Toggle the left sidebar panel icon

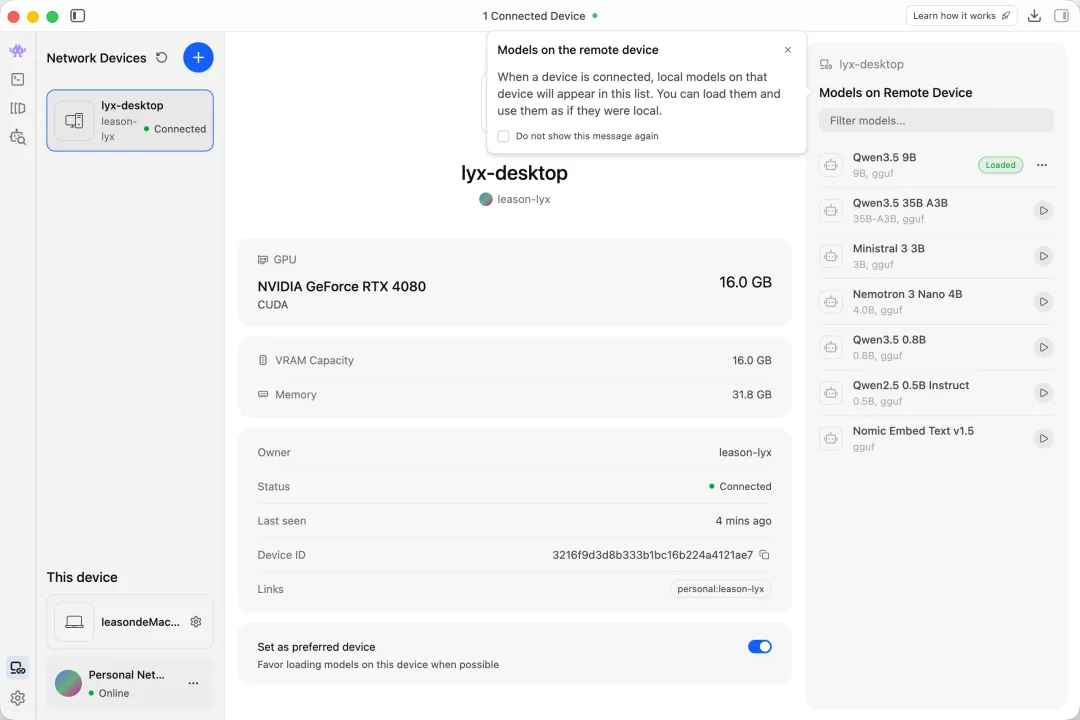78,16
